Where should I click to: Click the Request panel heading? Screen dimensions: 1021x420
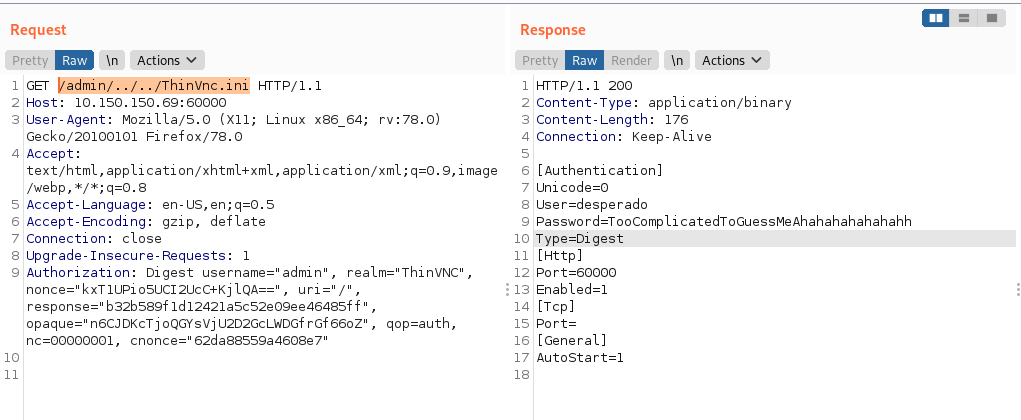[38, 30]
